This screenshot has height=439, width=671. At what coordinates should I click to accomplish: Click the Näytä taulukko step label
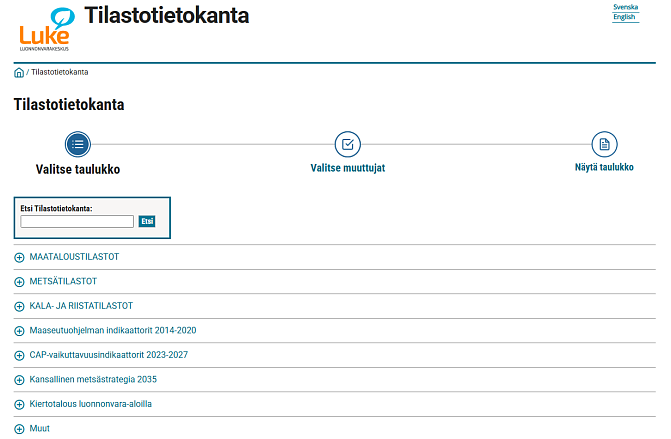point(604,167)
